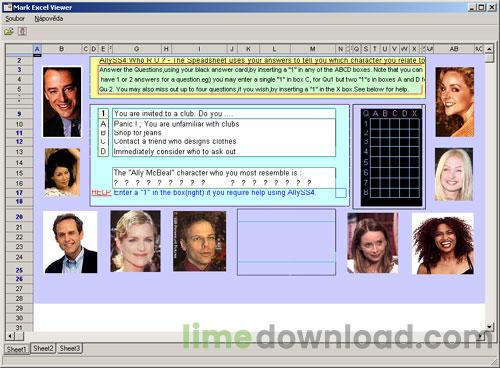Click the open file folder icon
The image size is (500, 368).
pos(9,32)
